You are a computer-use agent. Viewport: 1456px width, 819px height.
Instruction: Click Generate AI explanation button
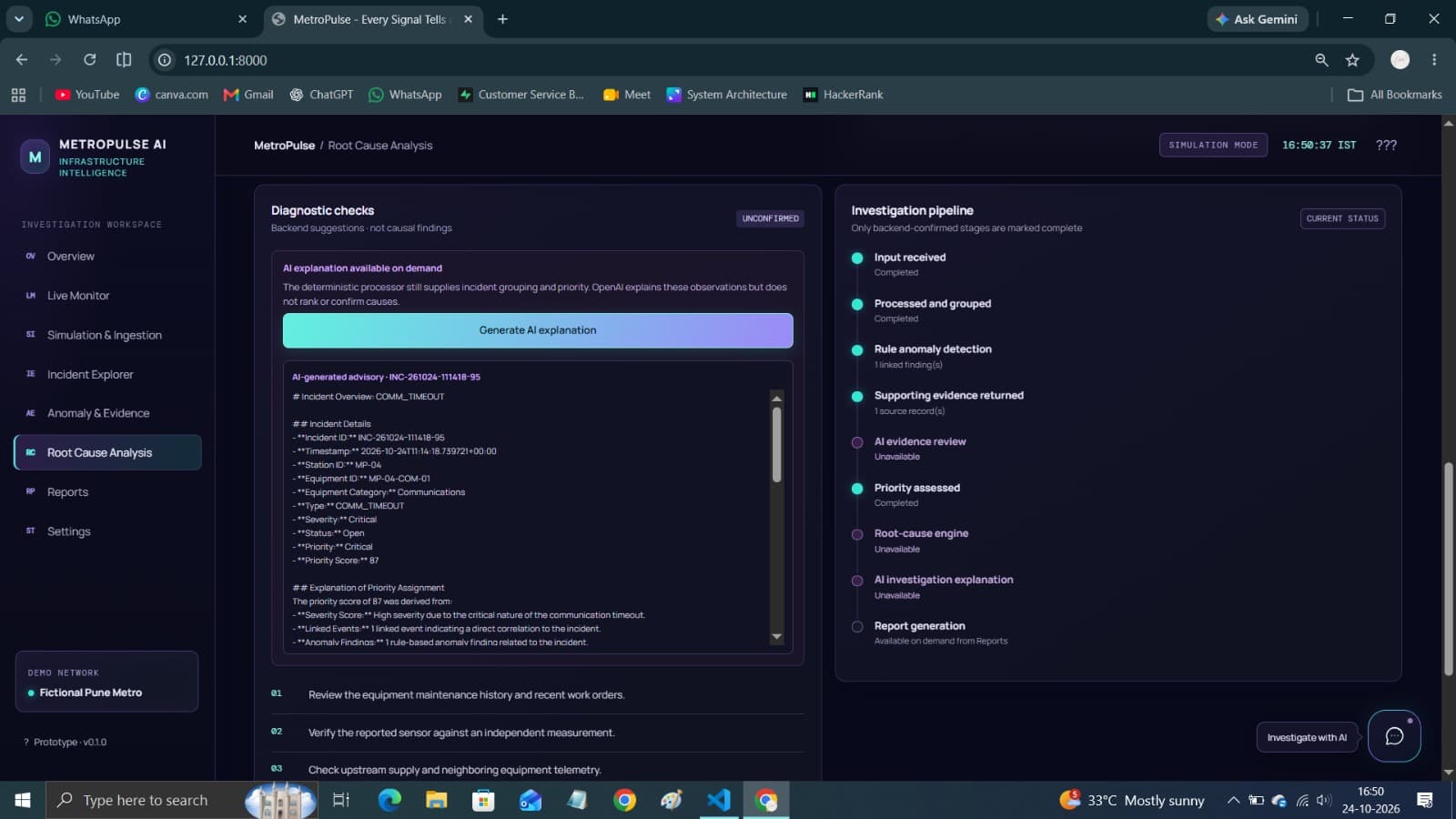pyautogui.click(x=538, y=330)
